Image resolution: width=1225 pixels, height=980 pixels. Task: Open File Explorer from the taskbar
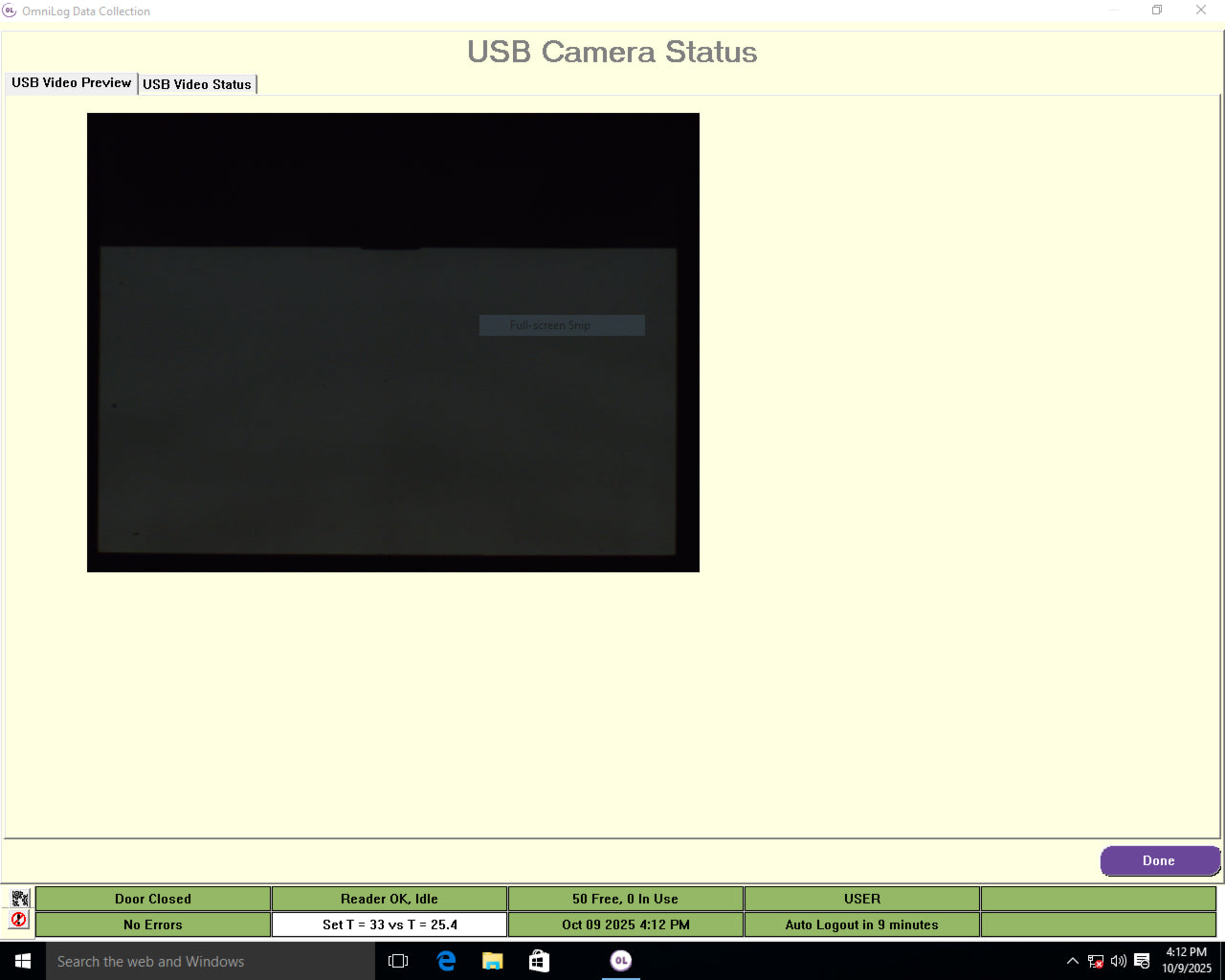coord(493,961)
